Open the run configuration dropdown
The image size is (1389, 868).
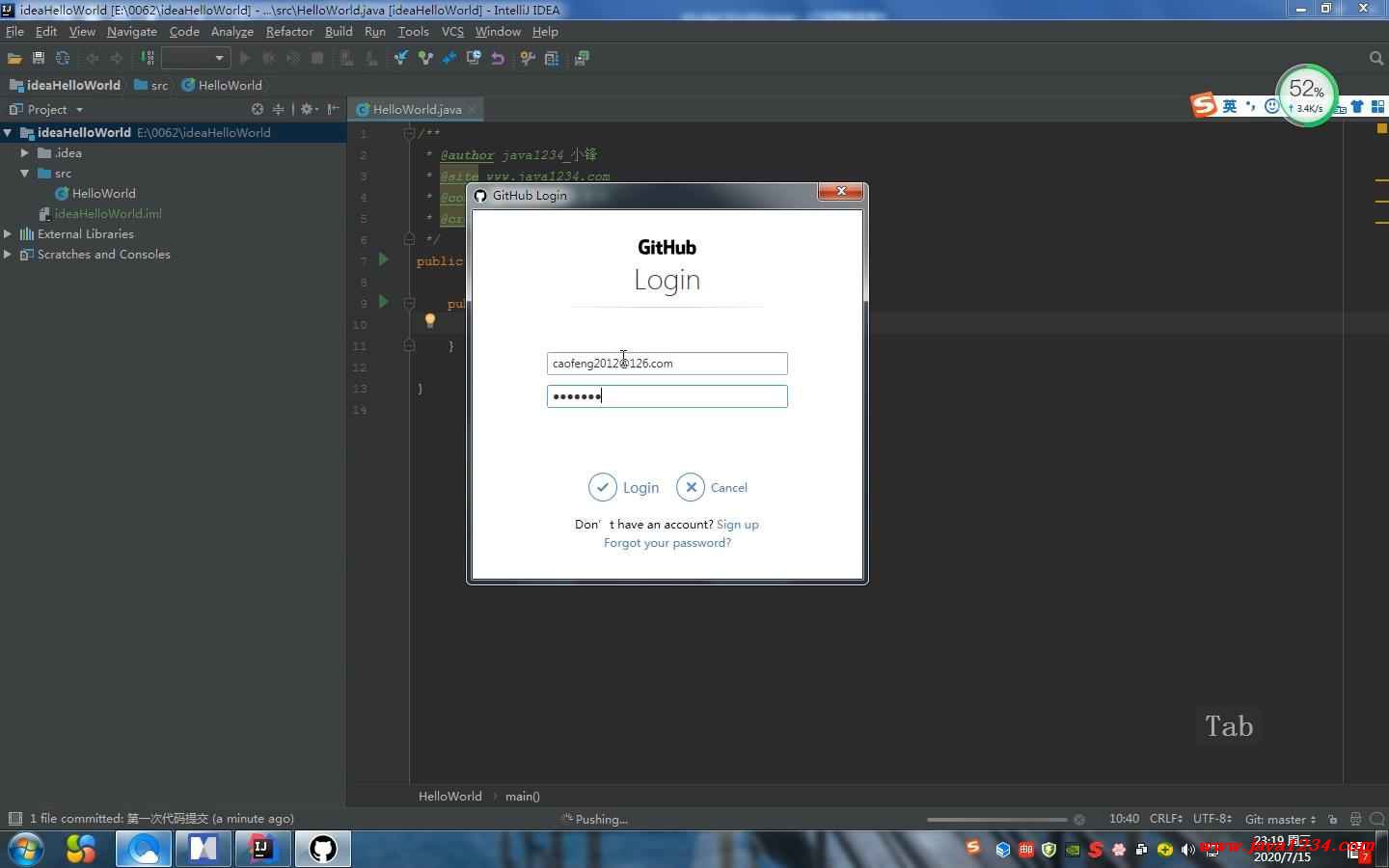pyautogui.click(x=195, y=58)
